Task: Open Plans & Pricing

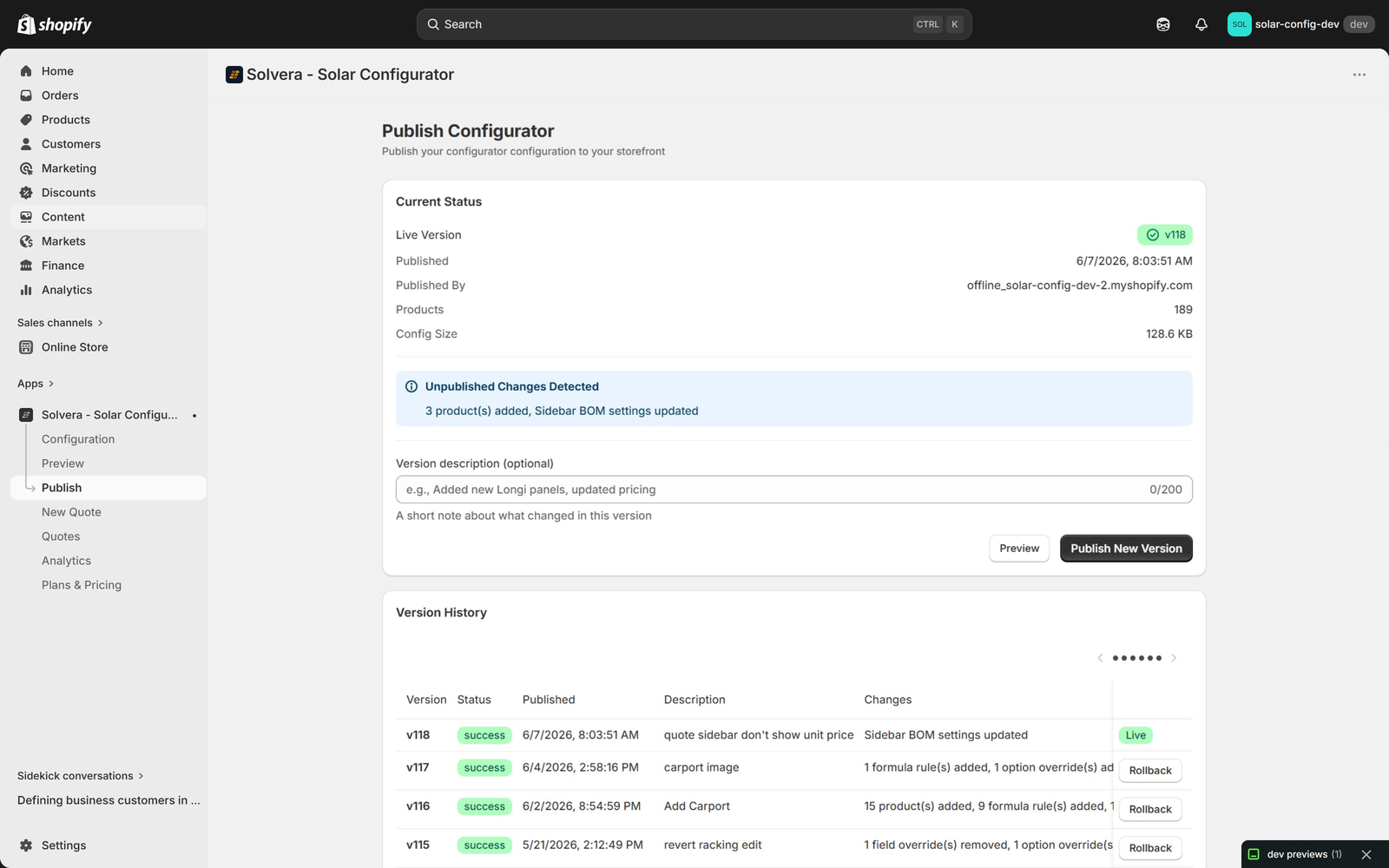Action: coord(82,585)
